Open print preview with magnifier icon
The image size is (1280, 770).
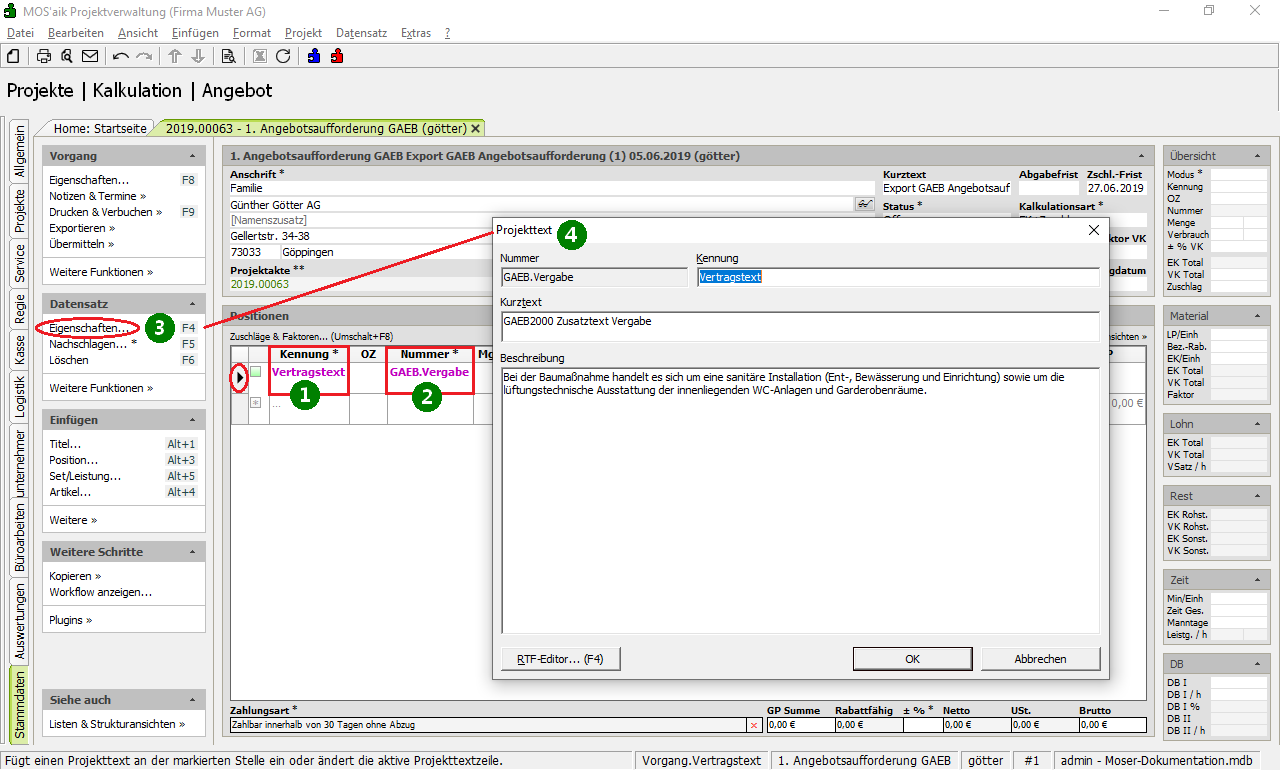tap(67, 56)
